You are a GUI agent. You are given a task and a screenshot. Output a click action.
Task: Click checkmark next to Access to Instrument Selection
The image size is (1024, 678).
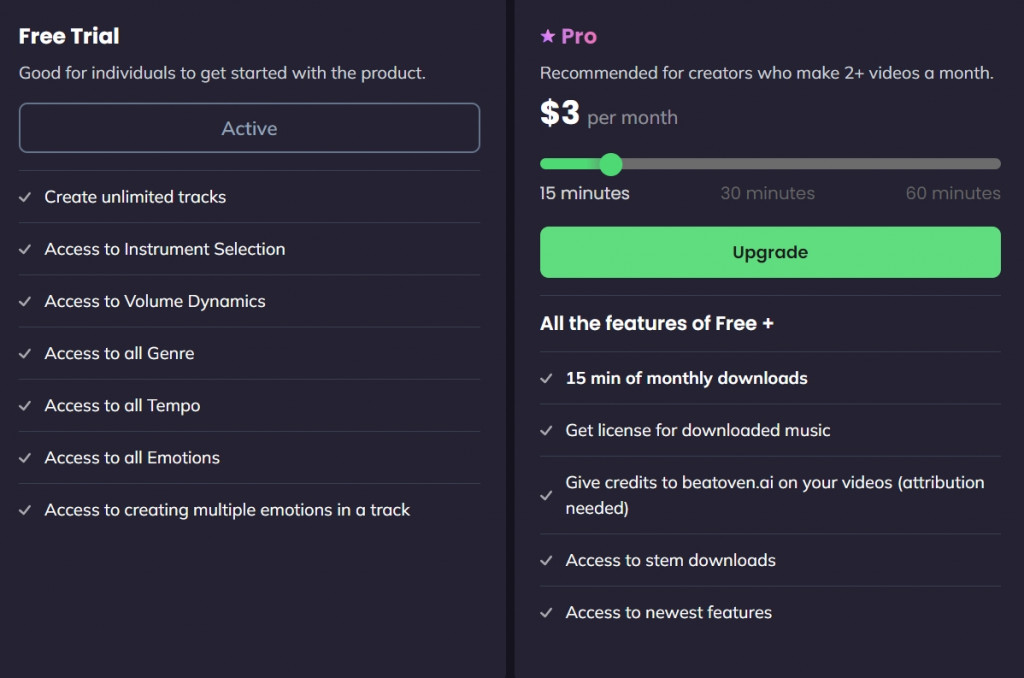pos(26,249)
